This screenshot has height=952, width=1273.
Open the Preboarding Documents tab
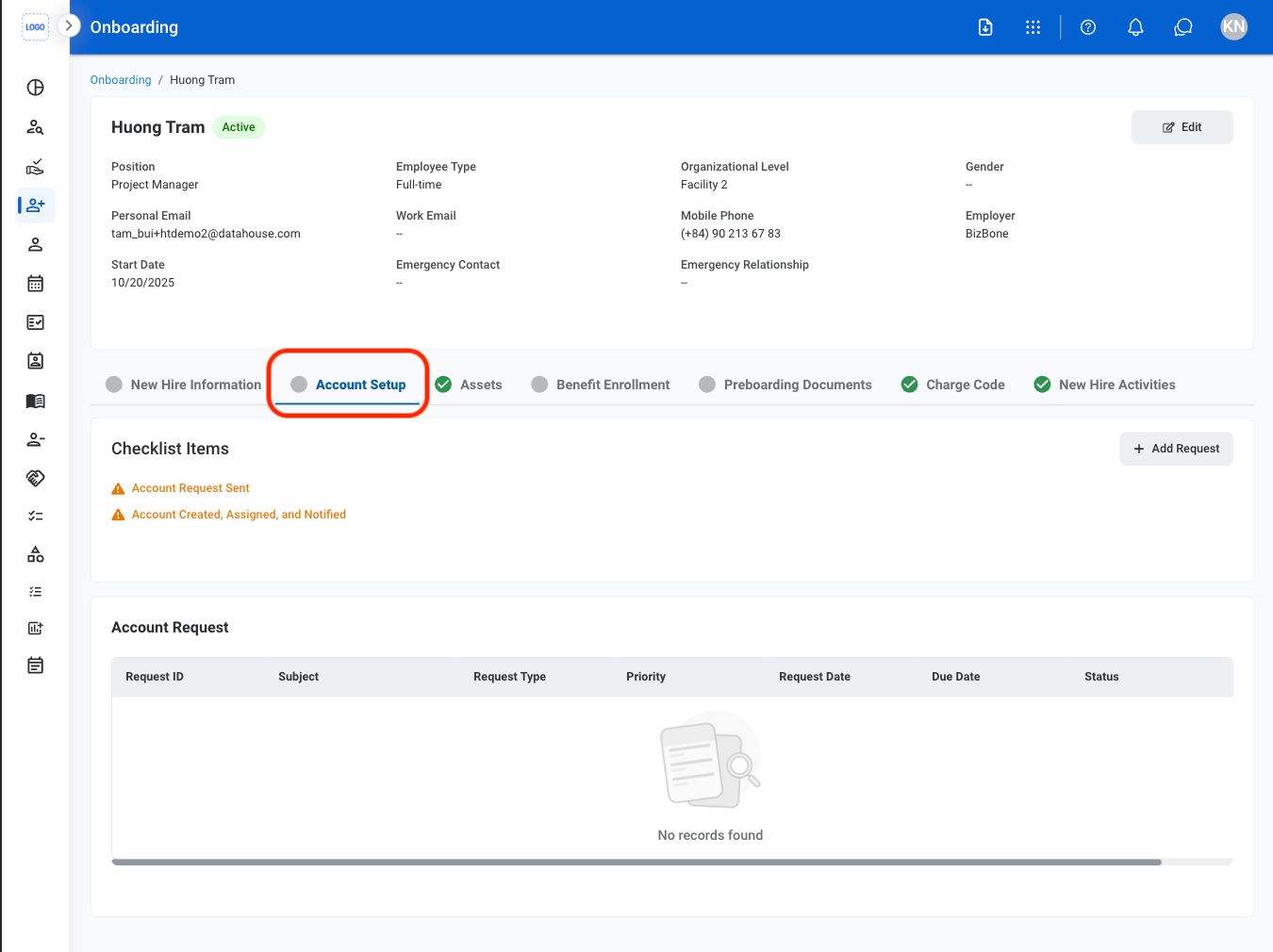785,385
